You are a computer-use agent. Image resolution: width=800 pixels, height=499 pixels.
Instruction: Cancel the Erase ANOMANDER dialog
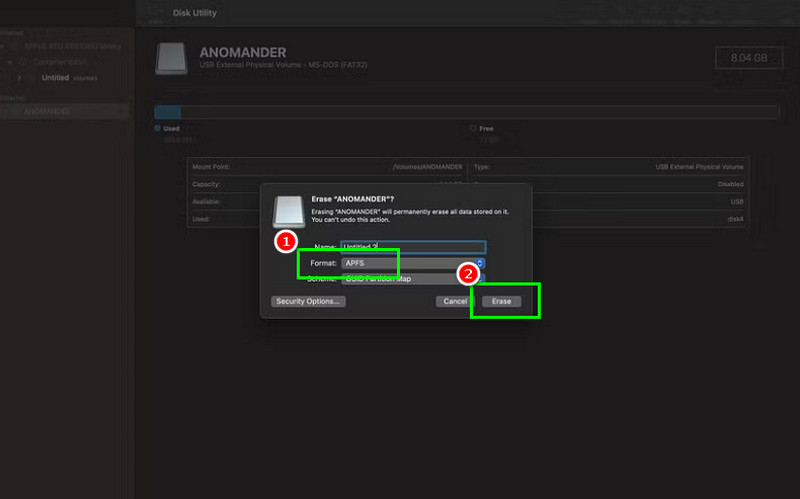tap(455, 302)
